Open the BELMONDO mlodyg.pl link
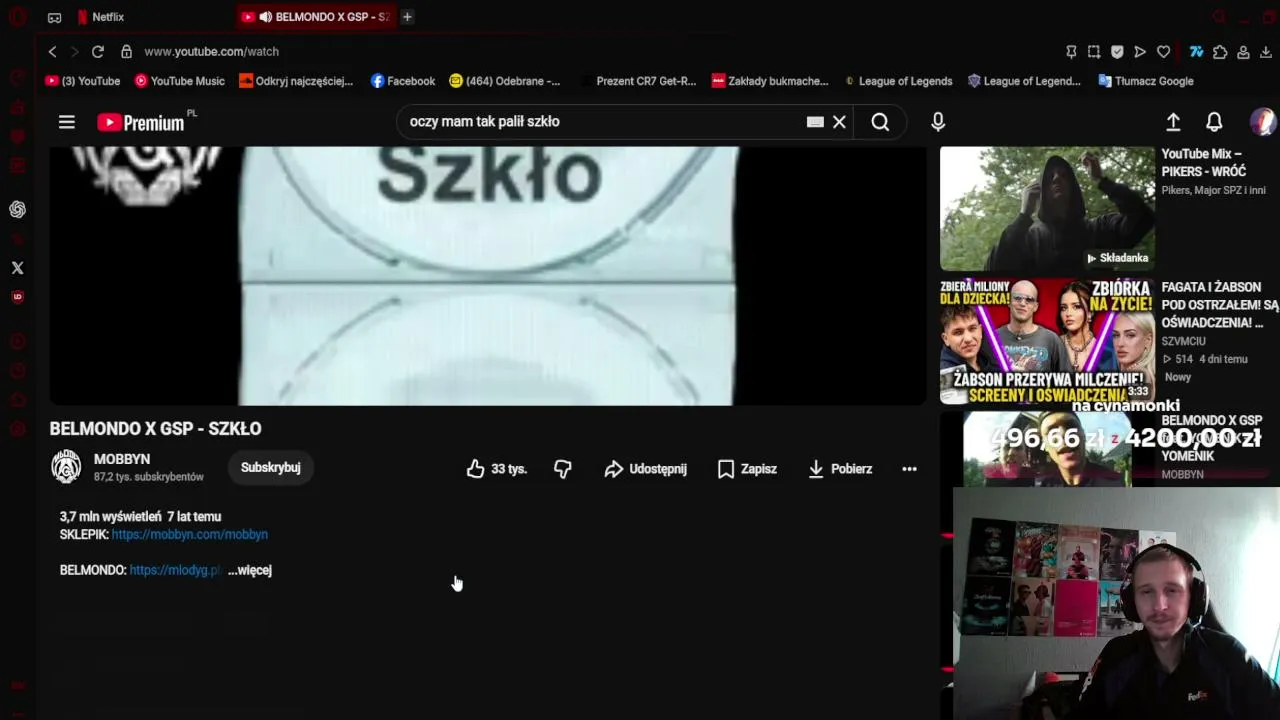Screen dimensions: 1280x720 tap(175, 570)
